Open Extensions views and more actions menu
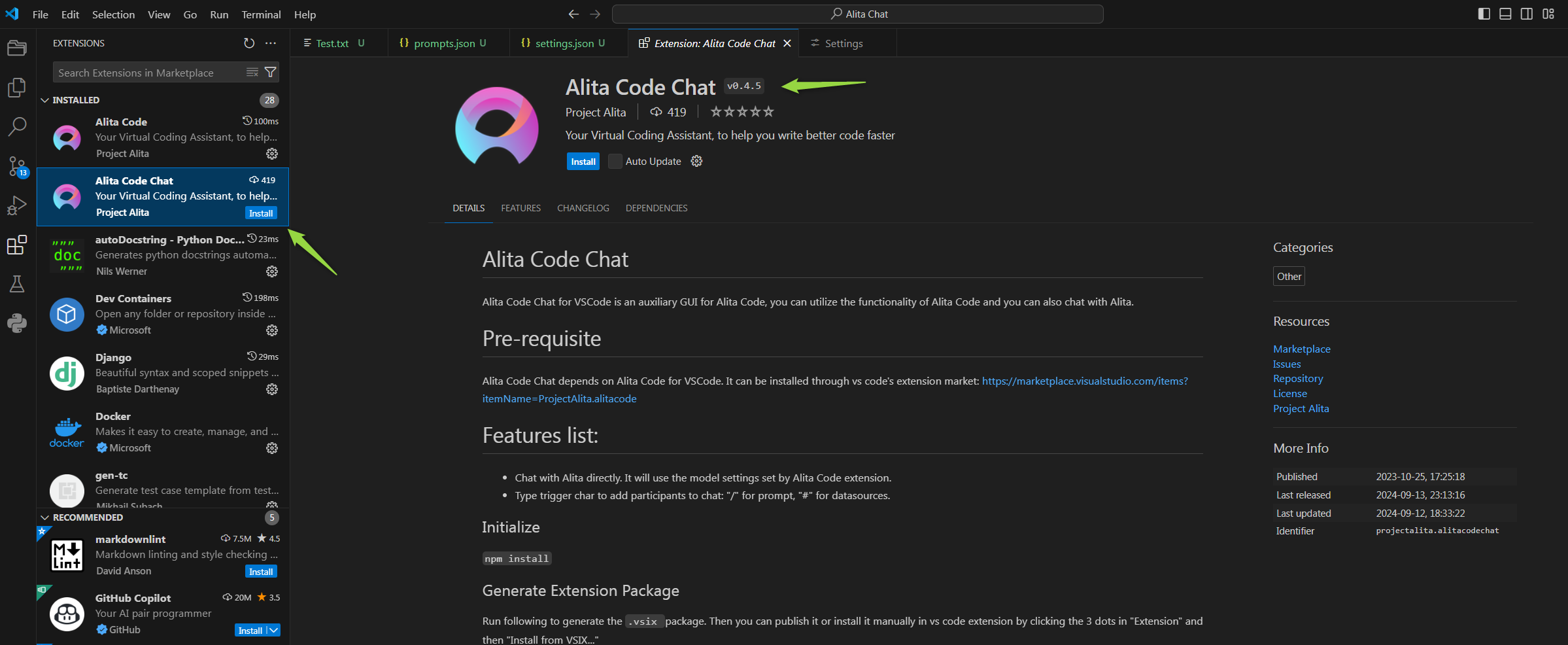This screenshot has height=645, width=1568. [271, 43]
